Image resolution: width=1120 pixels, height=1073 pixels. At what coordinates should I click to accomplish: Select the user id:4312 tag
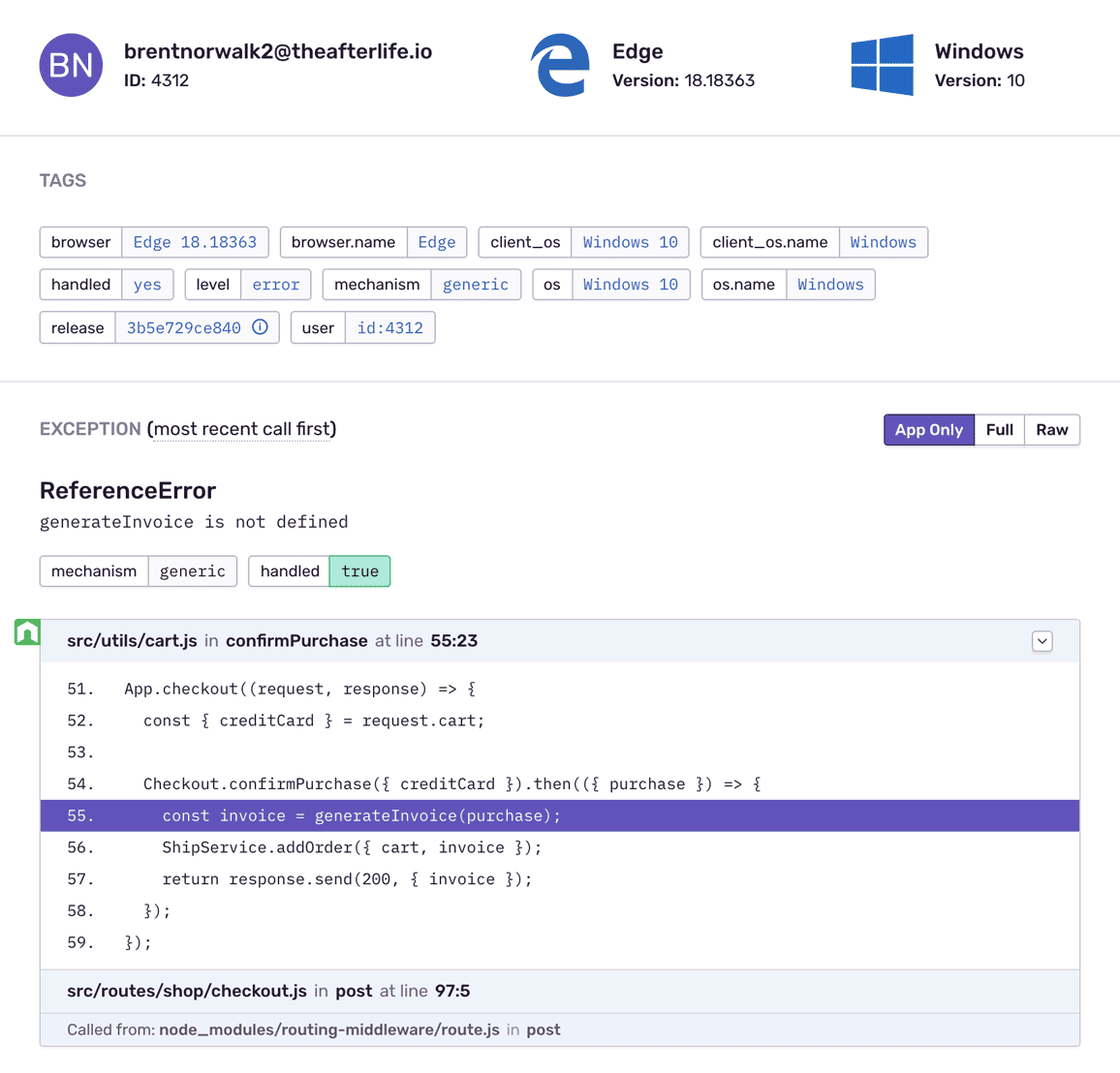point(389,327)
